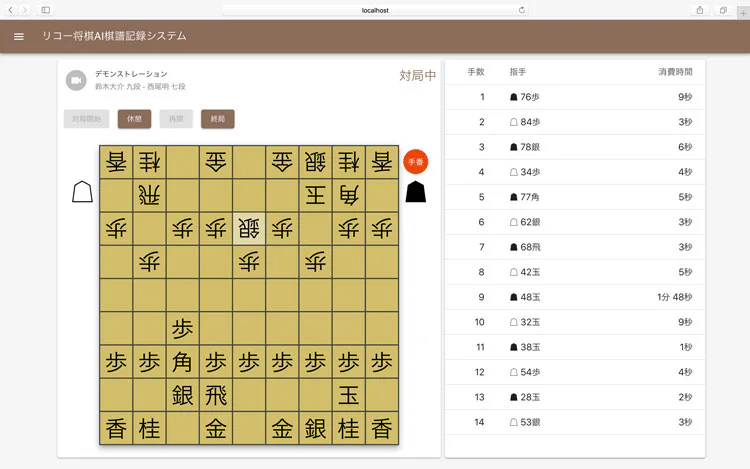Select move 1 (76歩) in the move list
Screen dimensions: 750x469
pos(574,97)
